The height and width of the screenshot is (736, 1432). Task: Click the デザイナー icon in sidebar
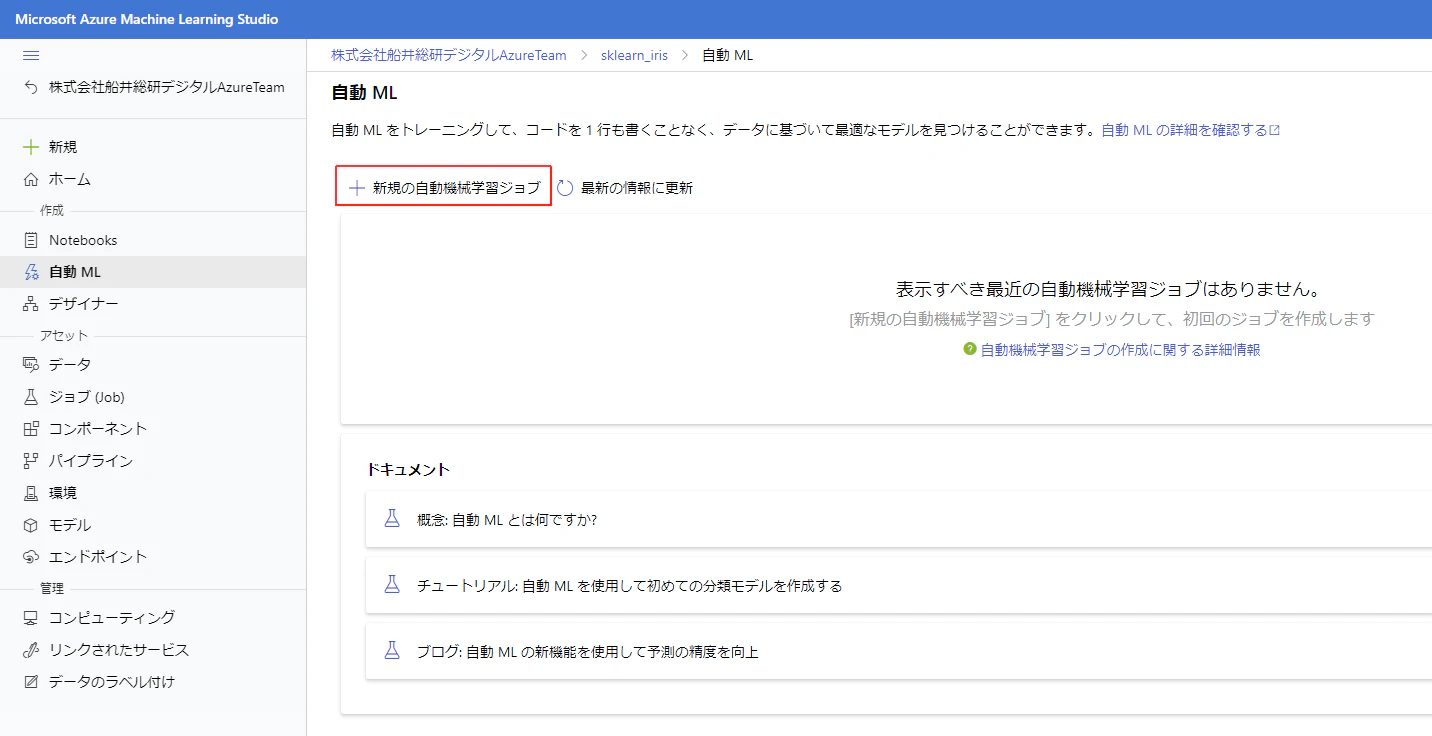31,304
